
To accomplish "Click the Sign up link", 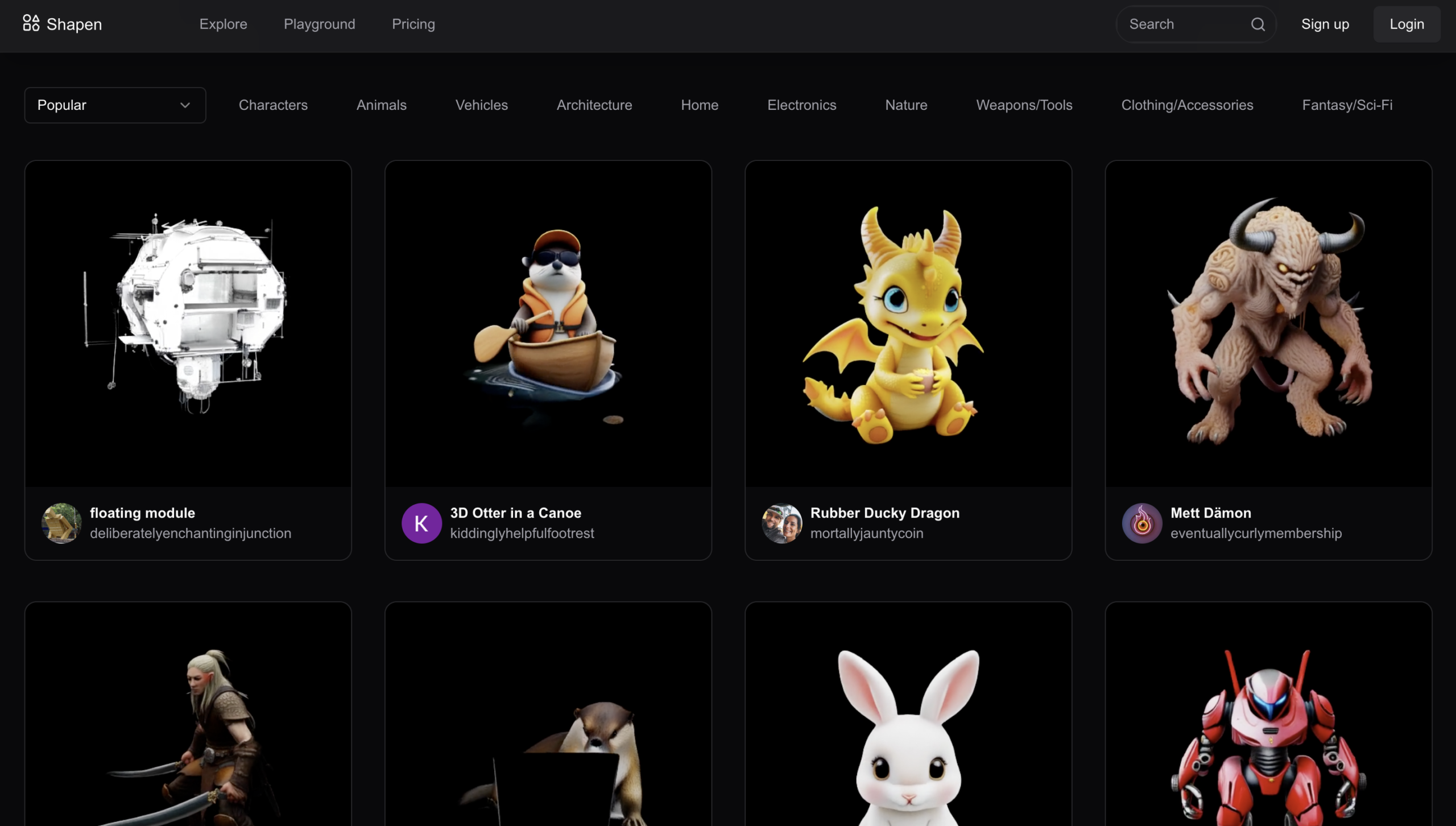I will pyautogui.click(x=1325, y=24).
